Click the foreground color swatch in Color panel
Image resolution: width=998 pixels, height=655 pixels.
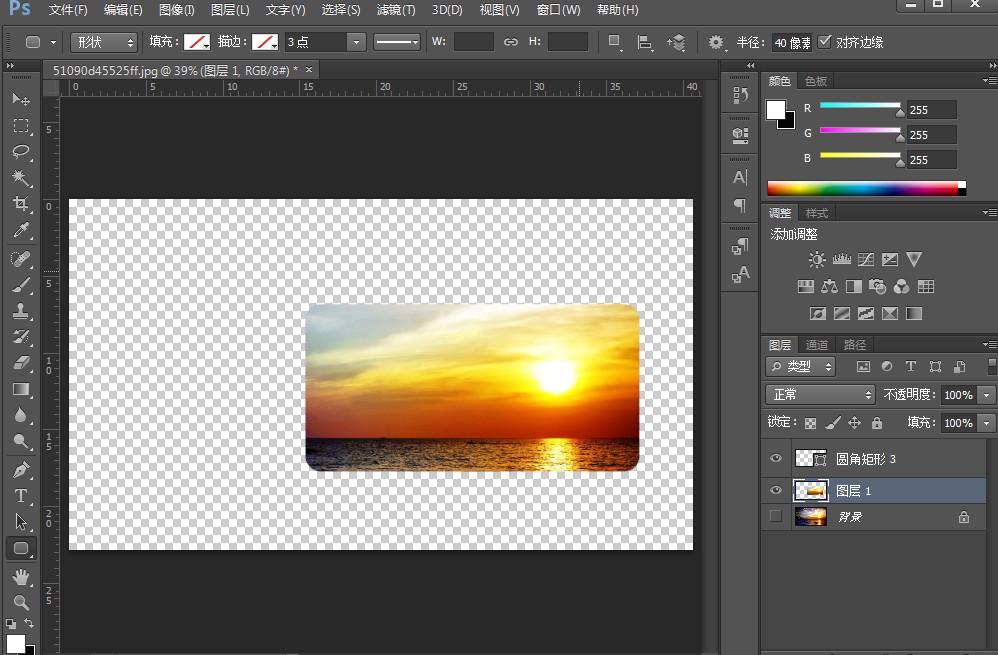click(x=775, y=109)
